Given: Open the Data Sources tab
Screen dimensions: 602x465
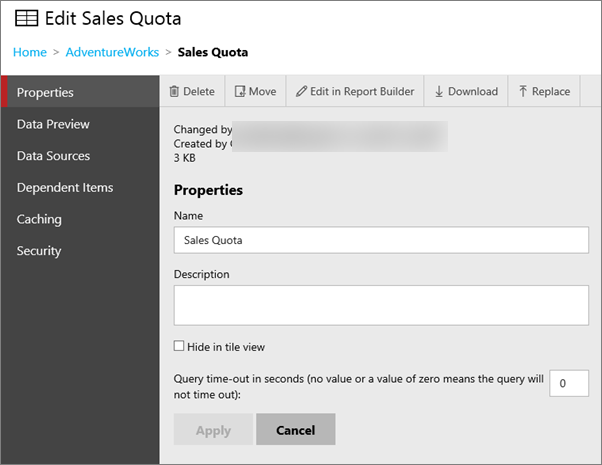Looking at the screenshot, I should click(x=80, y=156).
